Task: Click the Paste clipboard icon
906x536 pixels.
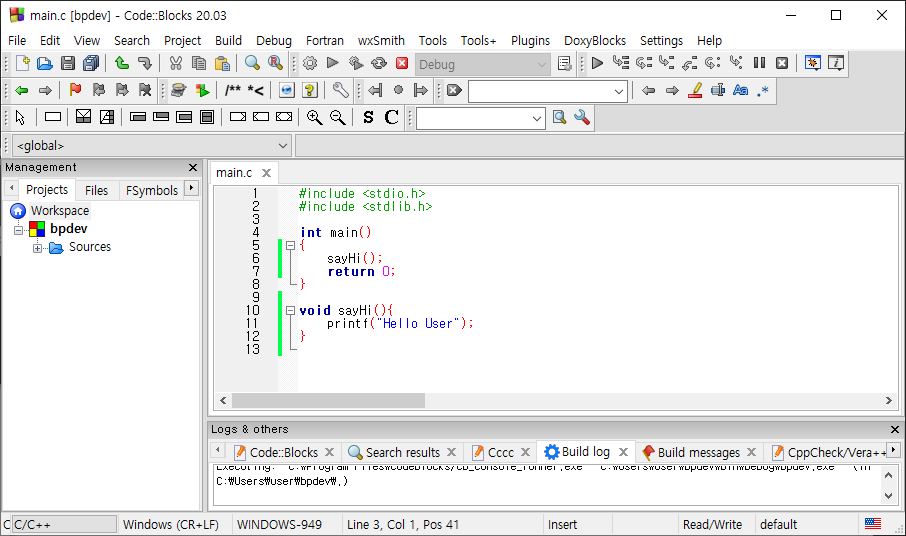Action: [x=222, y=63]
